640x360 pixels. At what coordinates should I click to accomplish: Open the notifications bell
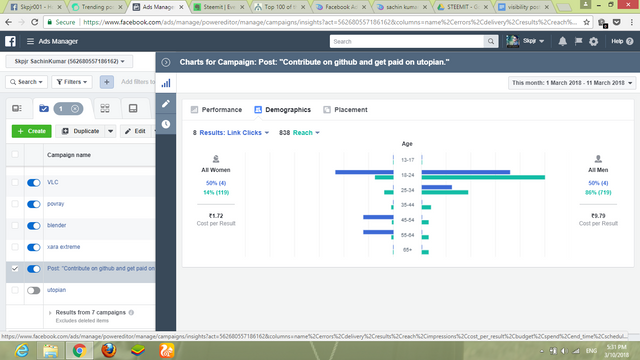pos(562,41)
